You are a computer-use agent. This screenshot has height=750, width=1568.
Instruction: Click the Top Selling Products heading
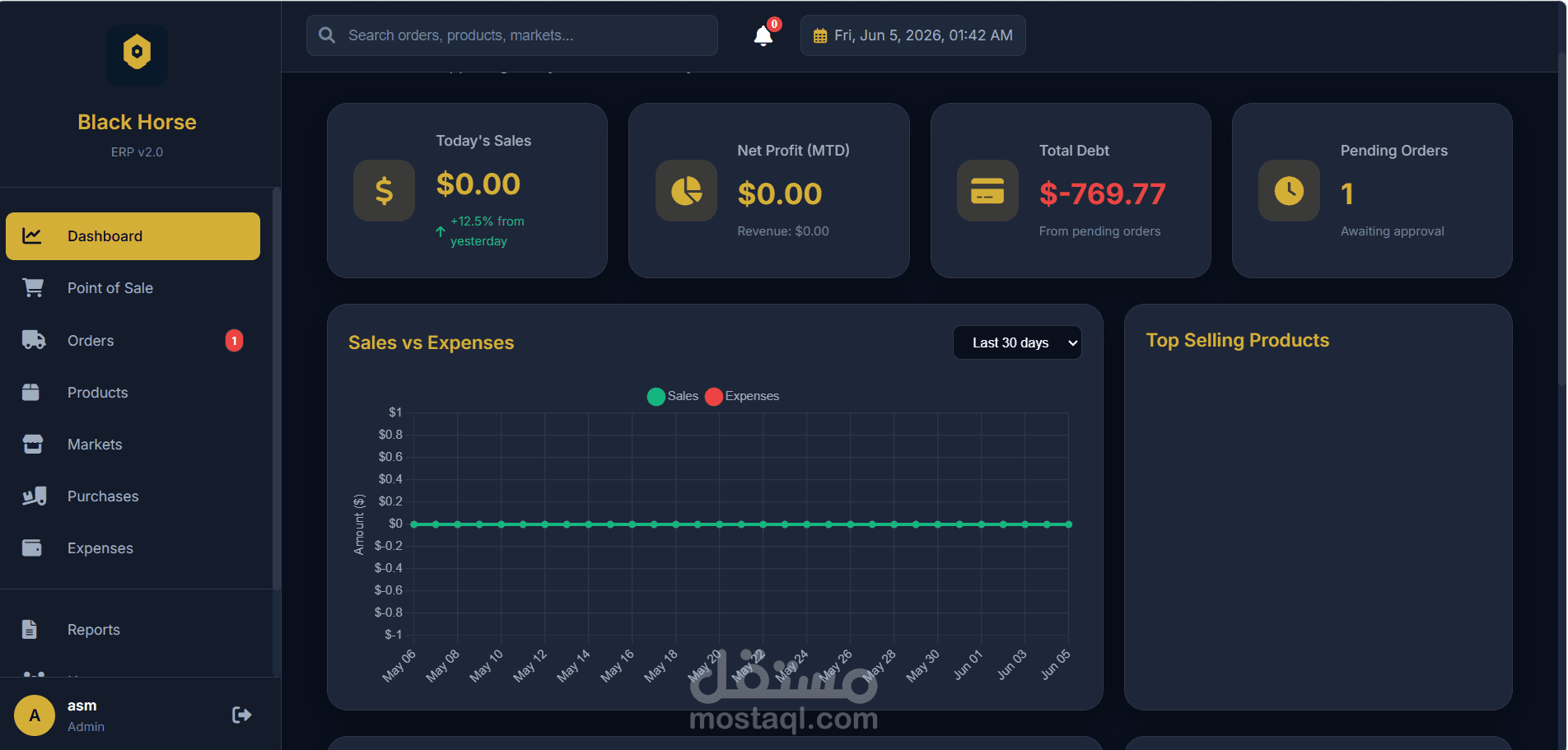coord(1237,340)
